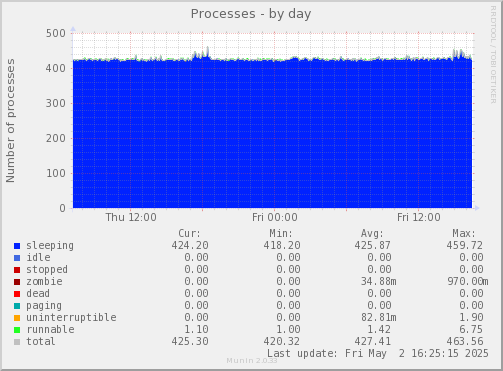Click sleeping minimum value 418.20
Viewport: 503px width, 371px height.
click(282, 245)
